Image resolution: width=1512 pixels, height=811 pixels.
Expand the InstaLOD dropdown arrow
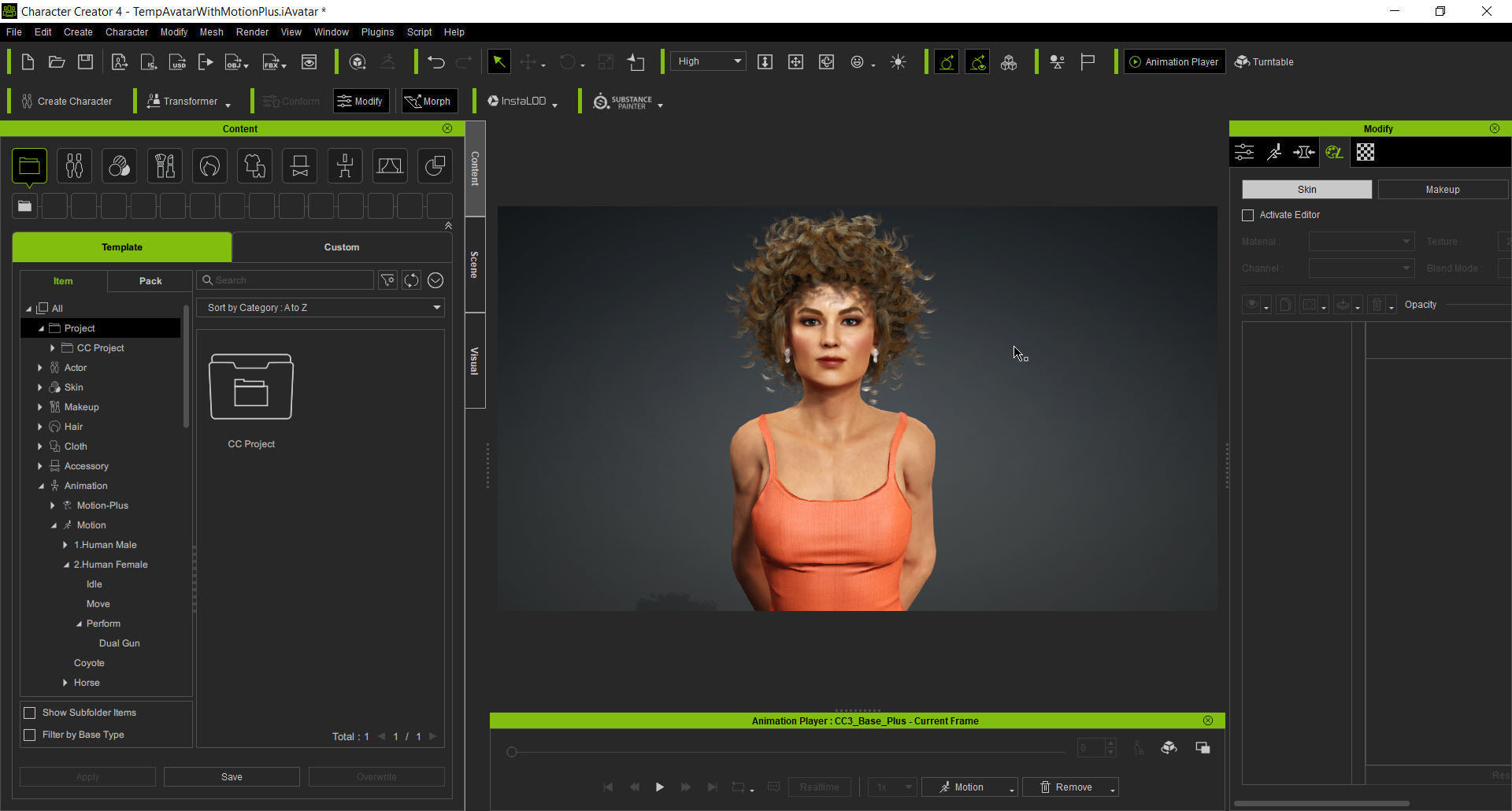(x=555, y=105)
